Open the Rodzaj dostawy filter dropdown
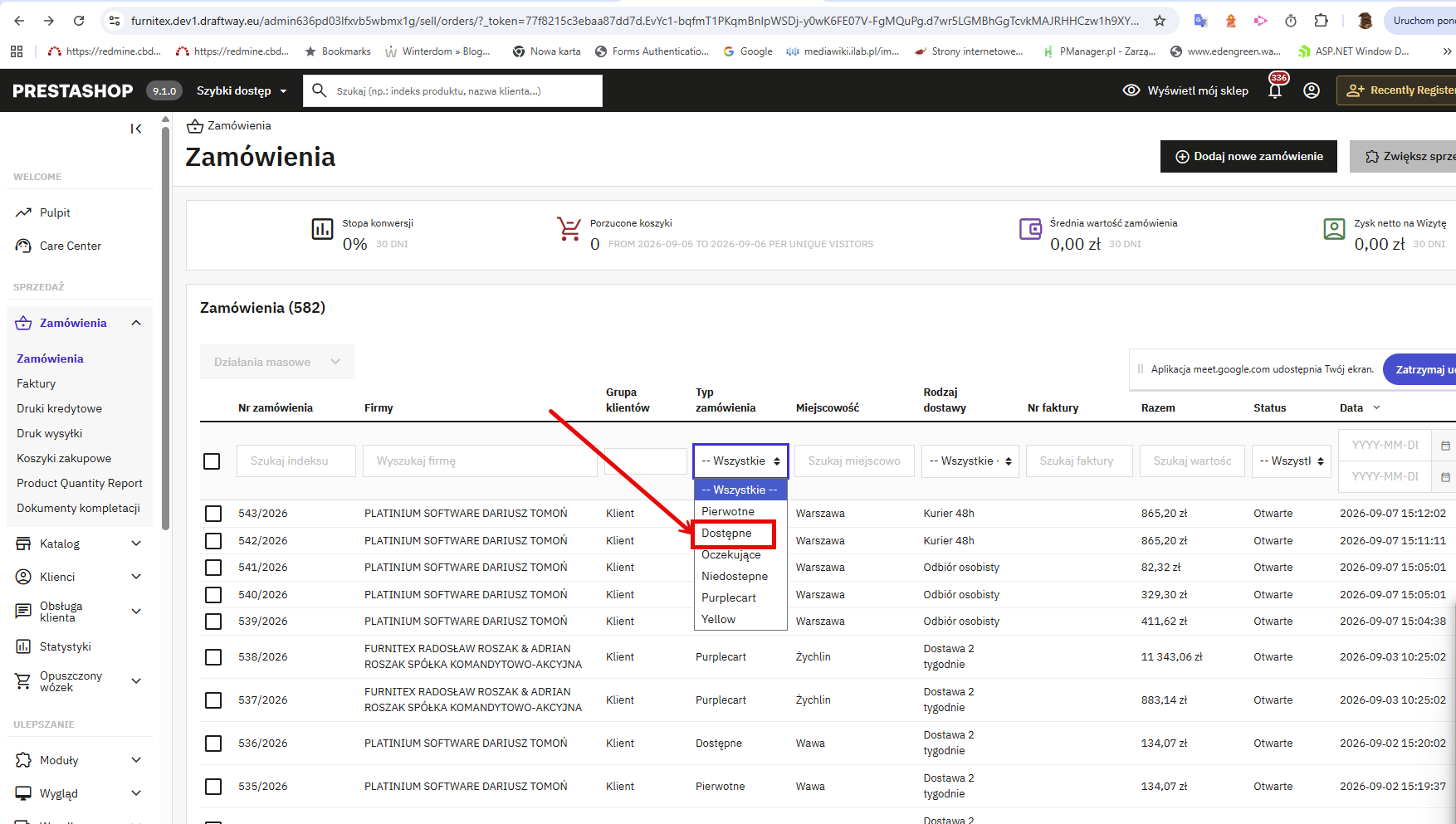 [970, 461]
